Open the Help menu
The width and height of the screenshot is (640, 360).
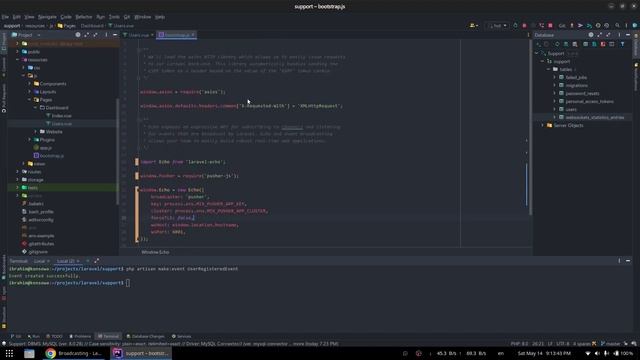pos(160,17)
